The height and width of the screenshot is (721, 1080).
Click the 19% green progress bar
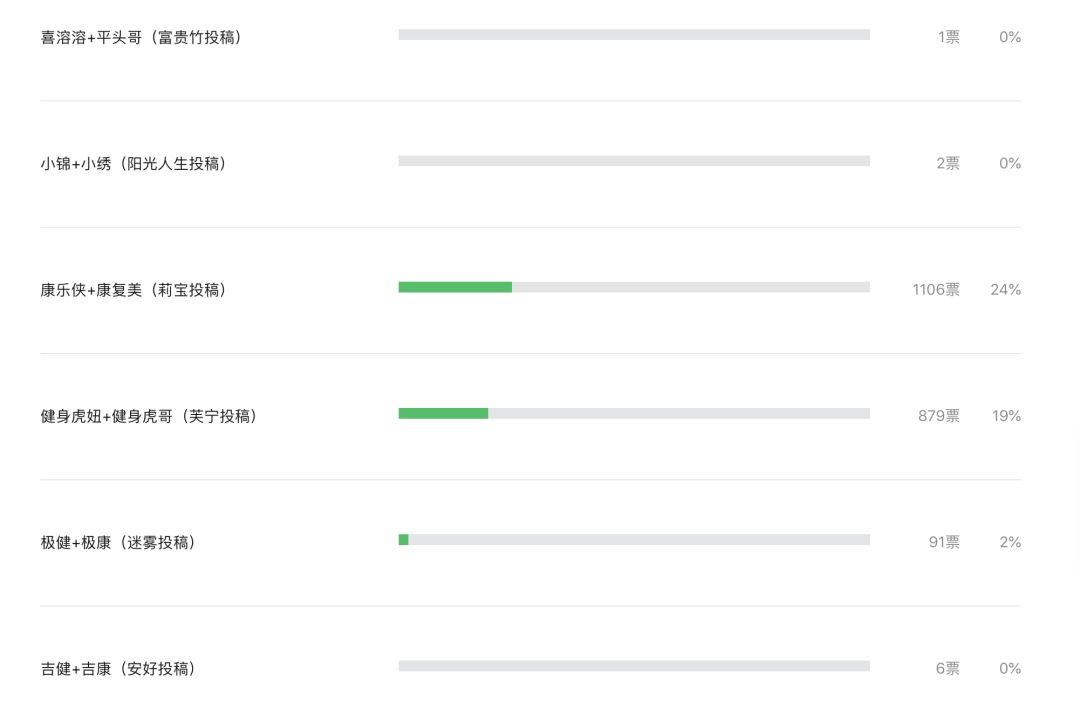(444, 413)
